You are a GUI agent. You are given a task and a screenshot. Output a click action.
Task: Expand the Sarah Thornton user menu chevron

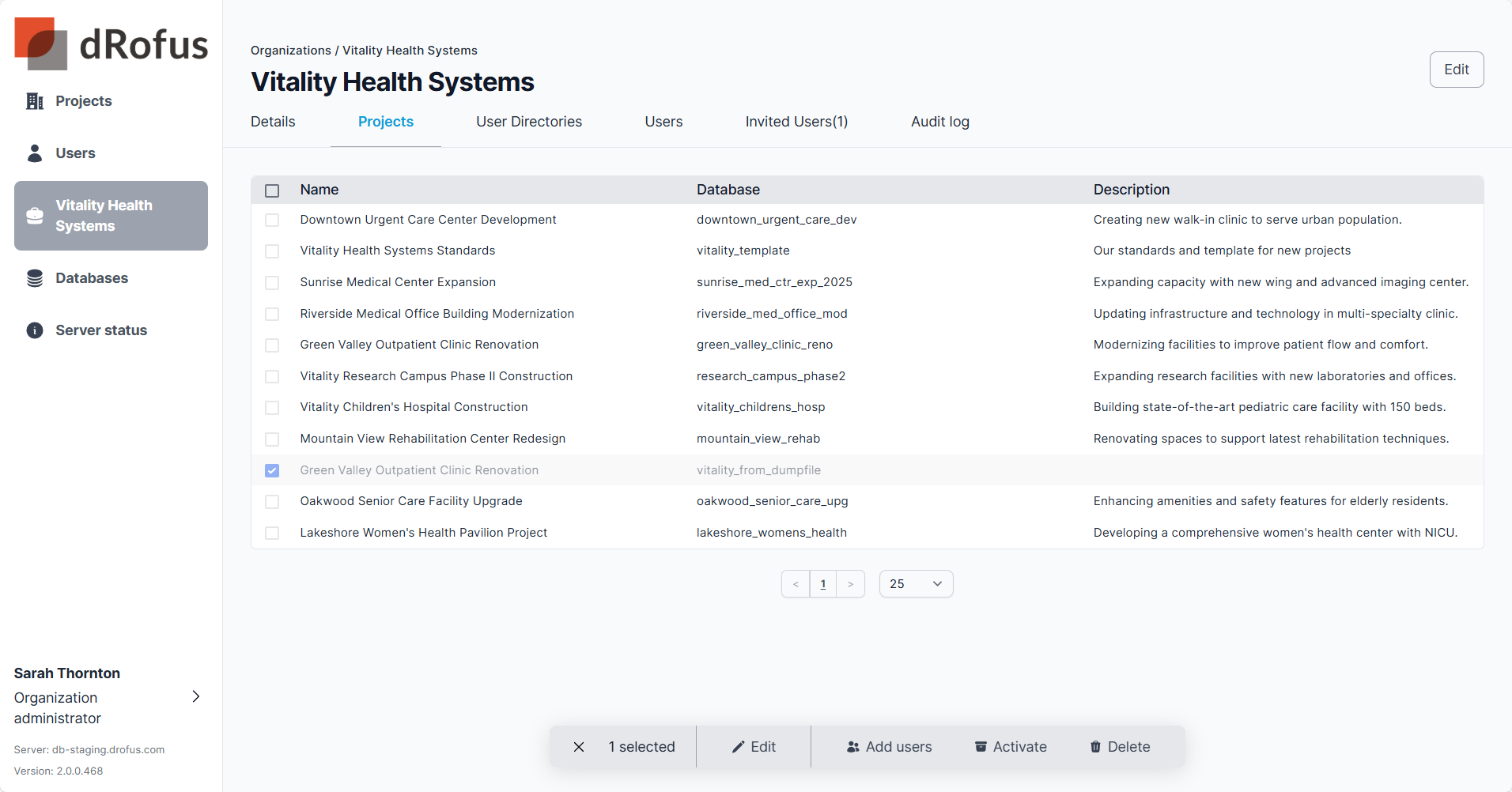(x=196, y=696)
